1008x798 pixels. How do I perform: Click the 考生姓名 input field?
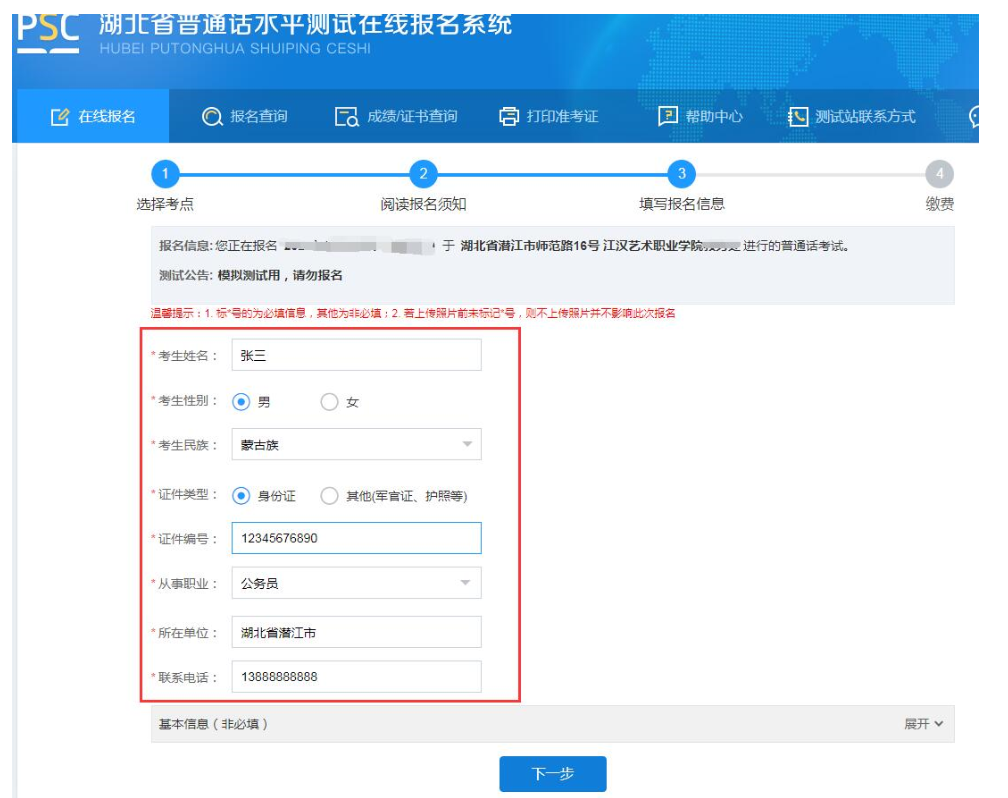coord(356,355)
